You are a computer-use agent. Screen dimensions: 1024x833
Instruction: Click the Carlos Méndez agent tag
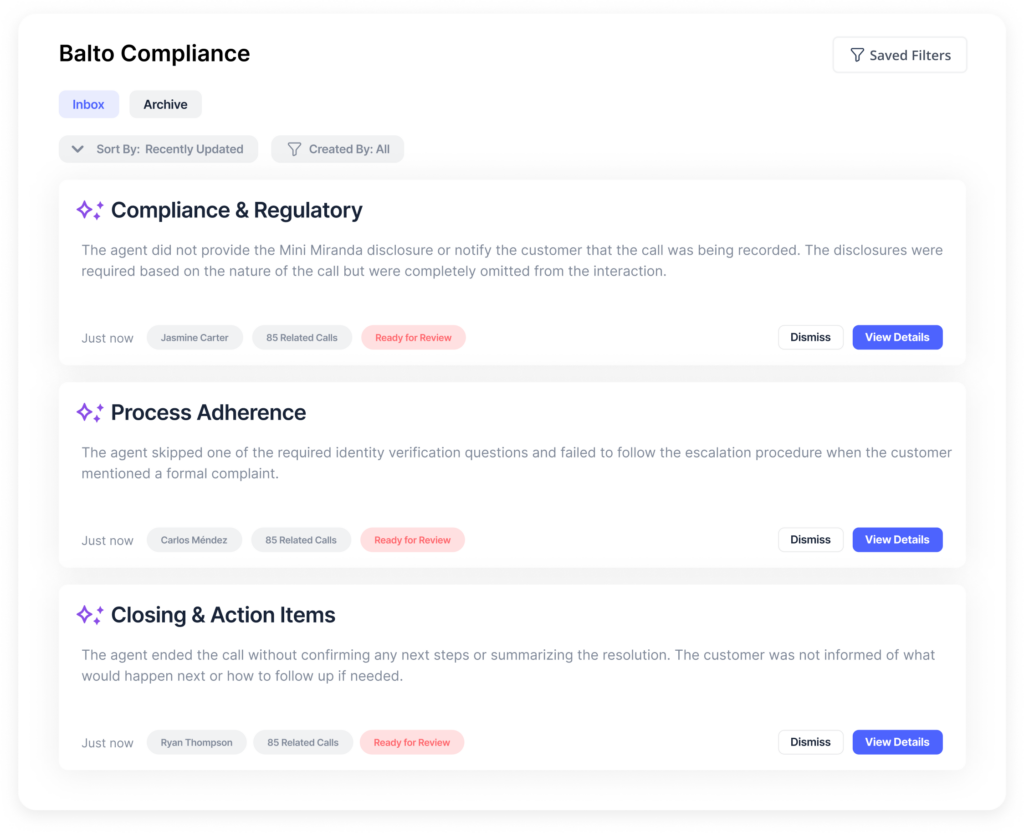(194, 540)
